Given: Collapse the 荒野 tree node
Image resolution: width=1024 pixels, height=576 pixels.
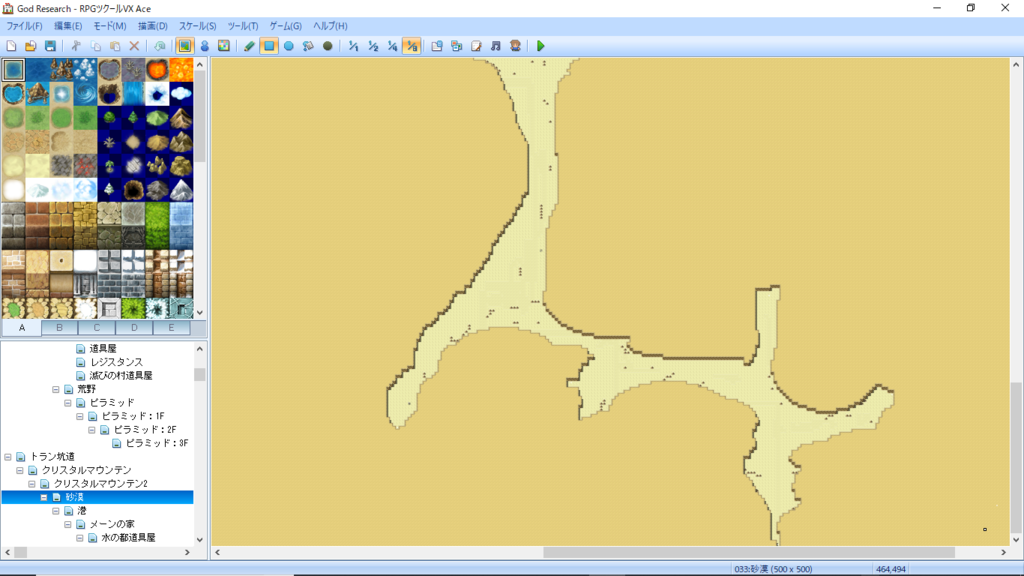Looking at the screenshot, I should coord(56,389).
